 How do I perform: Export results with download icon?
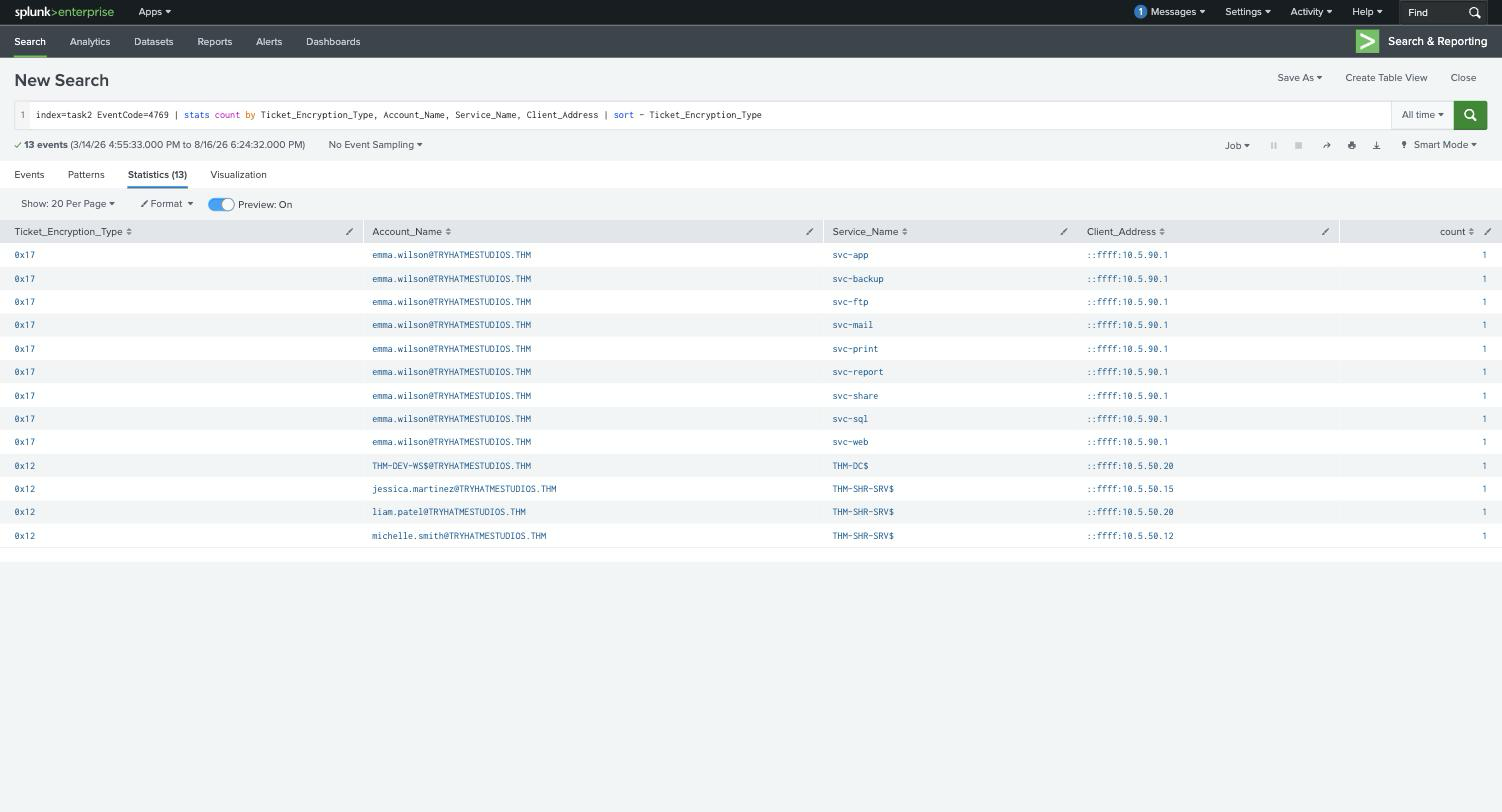click(x=1376, y=145)
